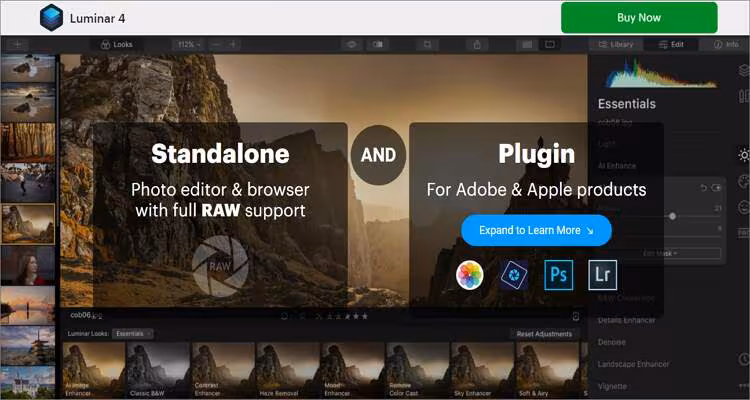
Task: Click the cob06.jpg file name
Action: click(x=87, y=315)
